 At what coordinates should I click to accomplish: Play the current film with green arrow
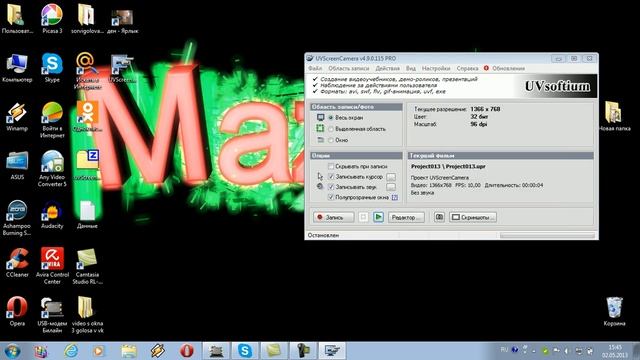(378, 217)
